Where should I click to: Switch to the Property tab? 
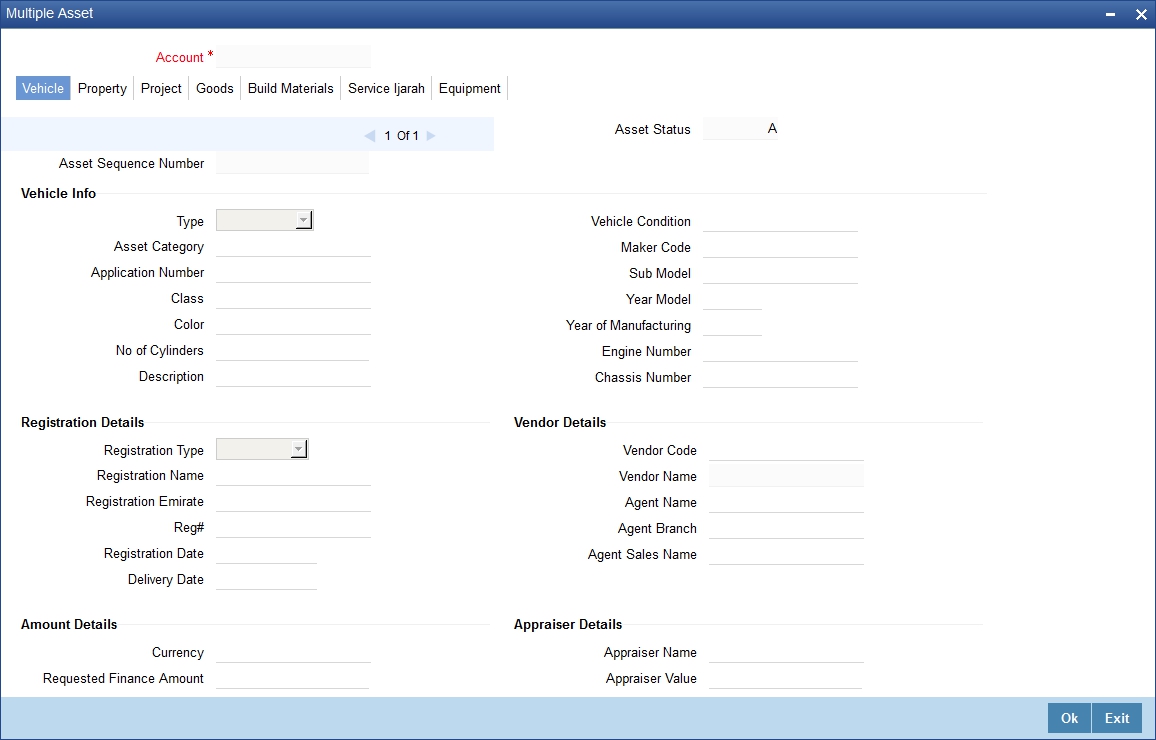click(102, 88)
